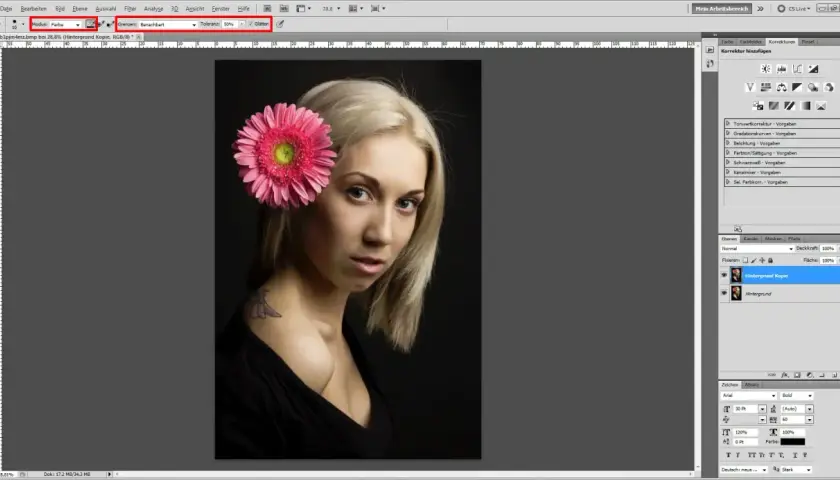Open the Grenzen dropdown
The width and height of the screenshot is (840, 480).
point(168,24)
